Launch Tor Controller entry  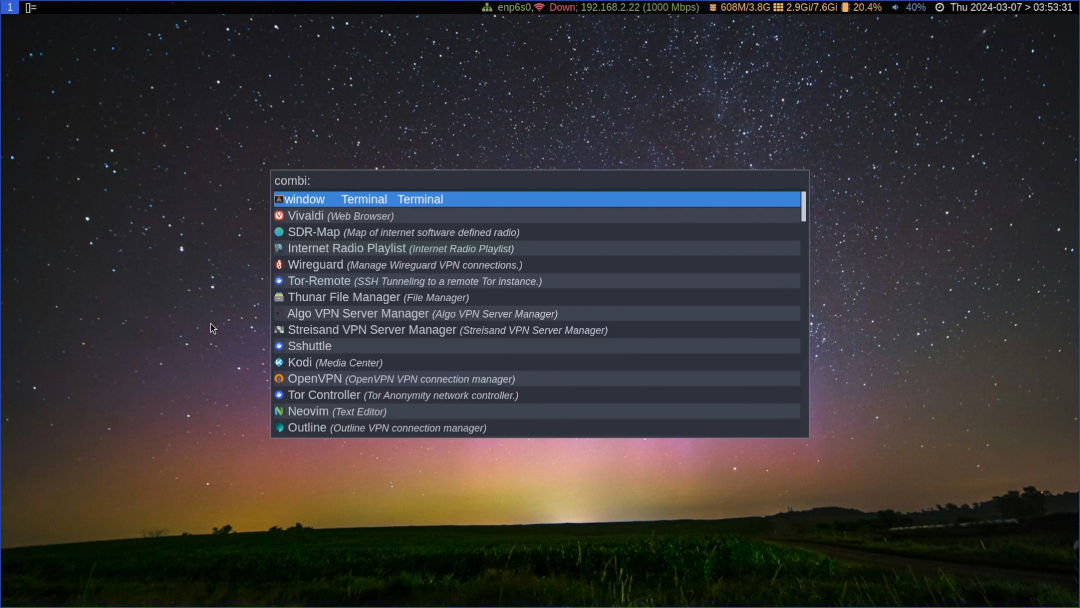tap(537, 395)
